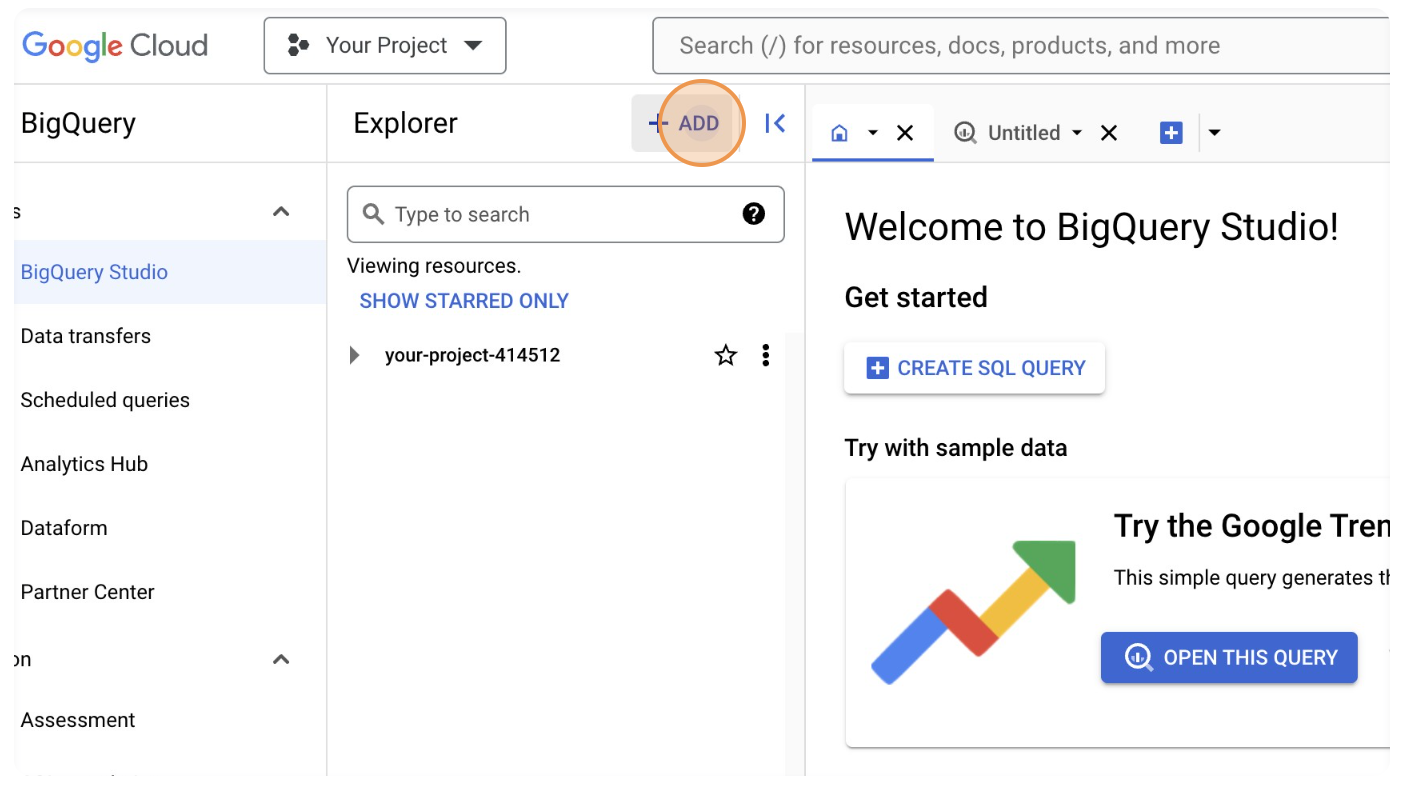Click the Google Cloud logo
This screenshot has width=1410, height=792.
click(x=115, y=46)
